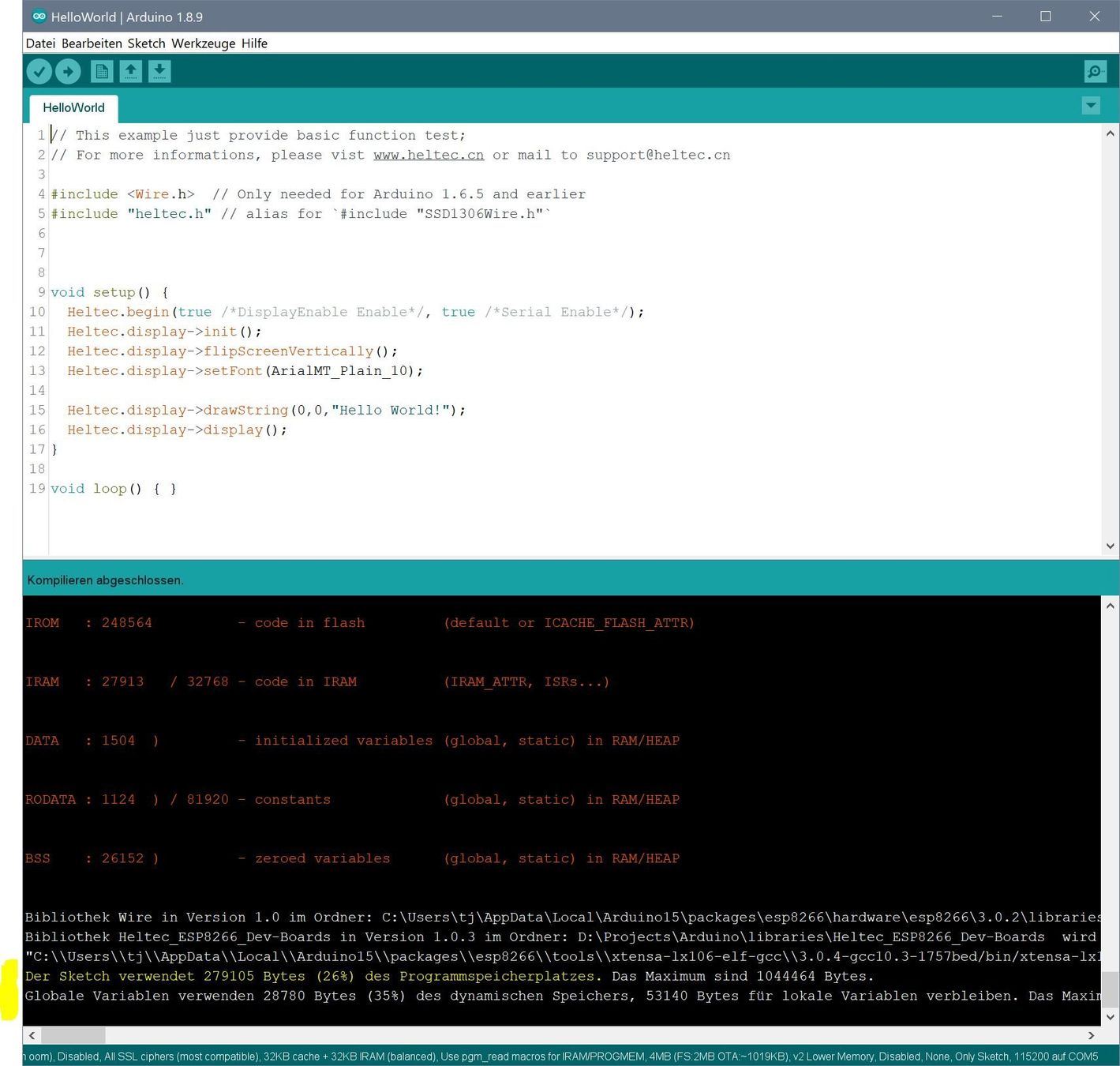1120x1066 pixels.
Task: Click the 'Kompilieren abgeschlossen.' status message
Action: tap(105, 580)
